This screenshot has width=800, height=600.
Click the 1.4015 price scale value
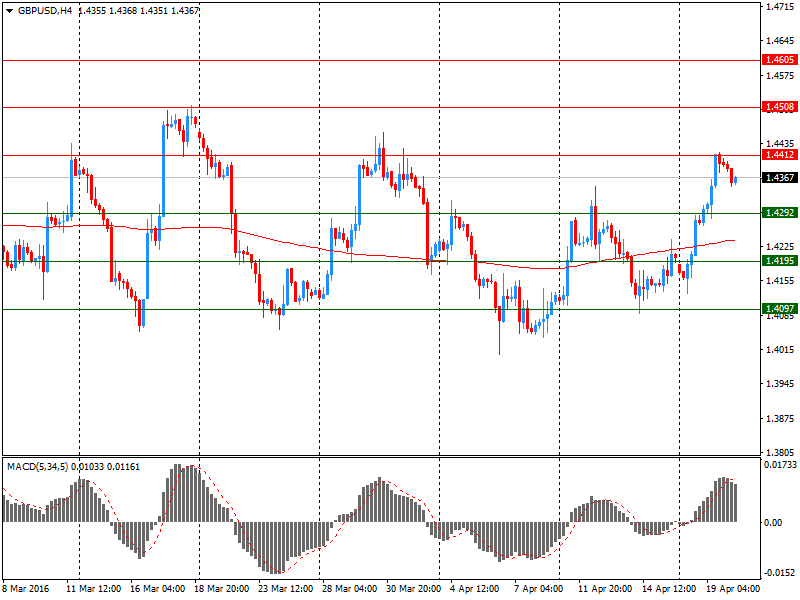click(781, 349)
